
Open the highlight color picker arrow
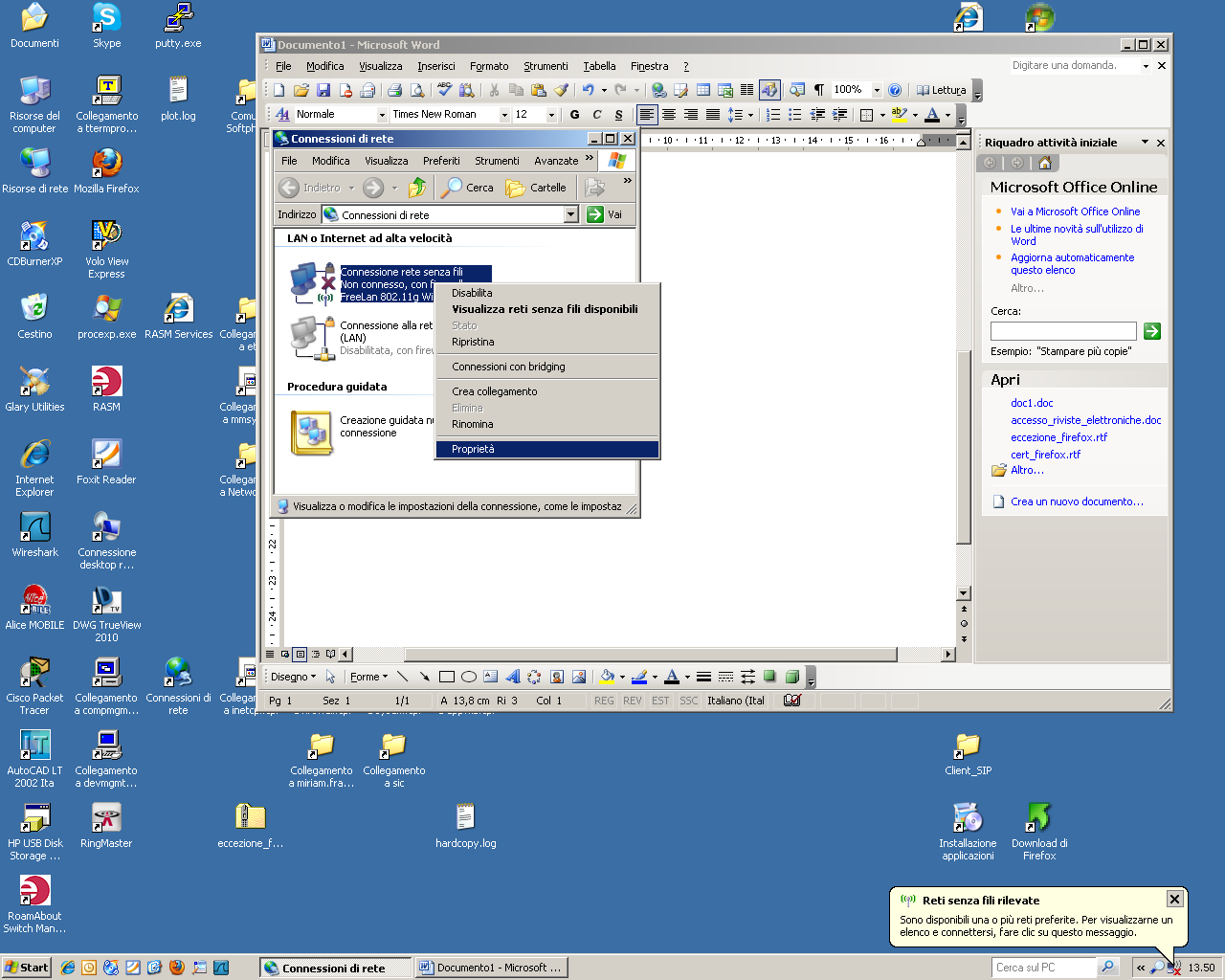916,115
